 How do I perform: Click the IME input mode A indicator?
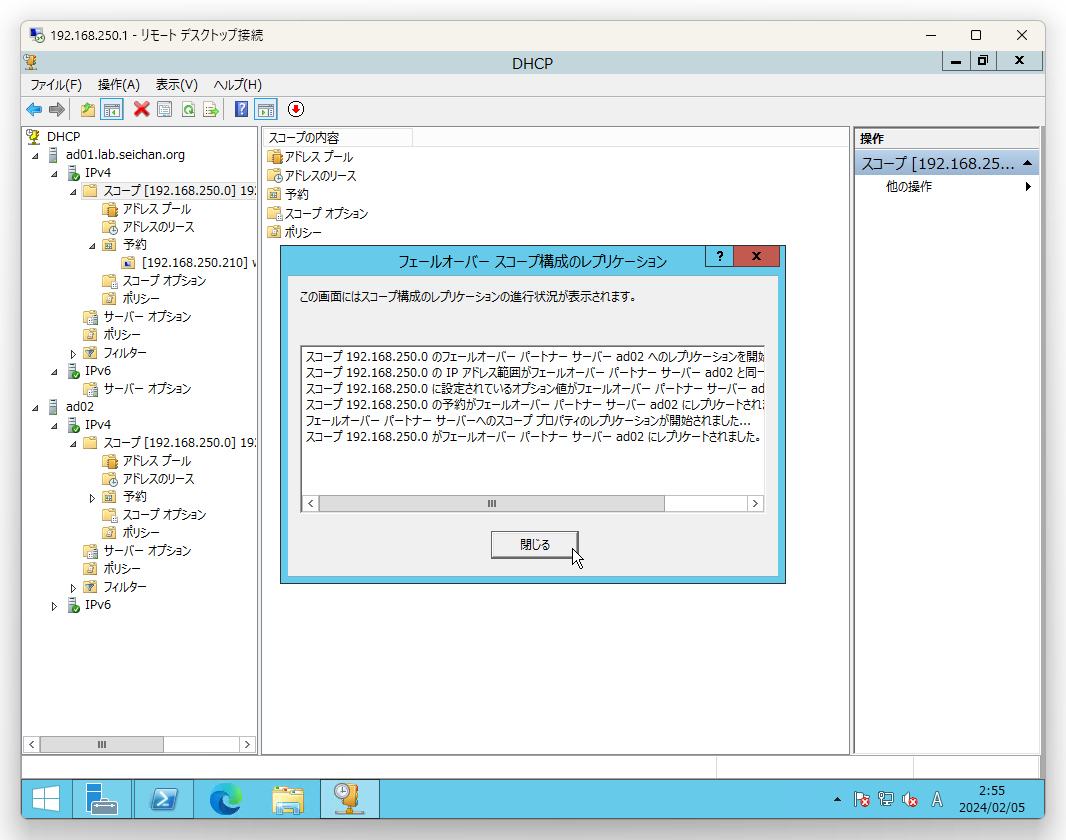tap(937, 799)
